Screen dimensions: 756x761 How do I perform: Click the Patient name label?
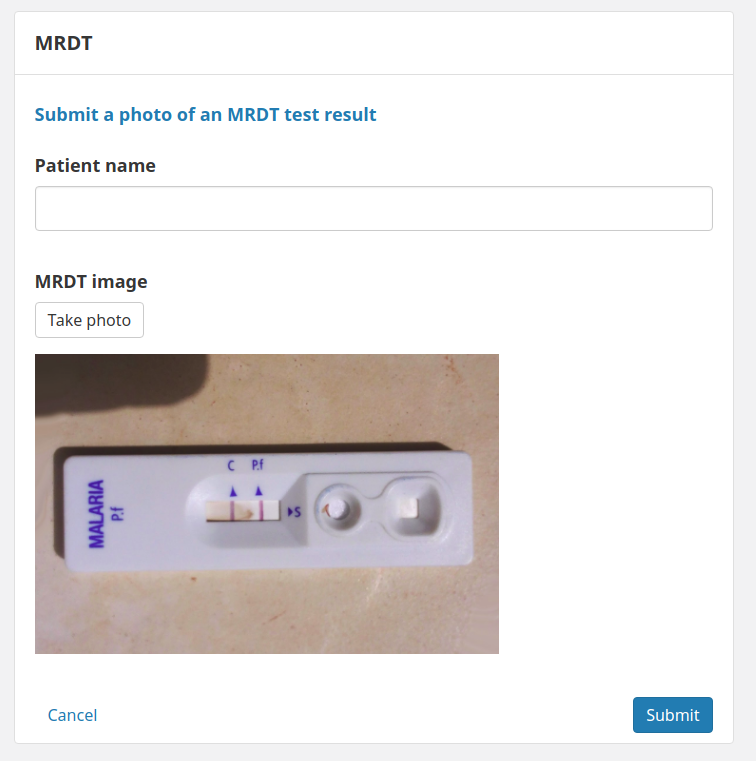coord(95,165)
